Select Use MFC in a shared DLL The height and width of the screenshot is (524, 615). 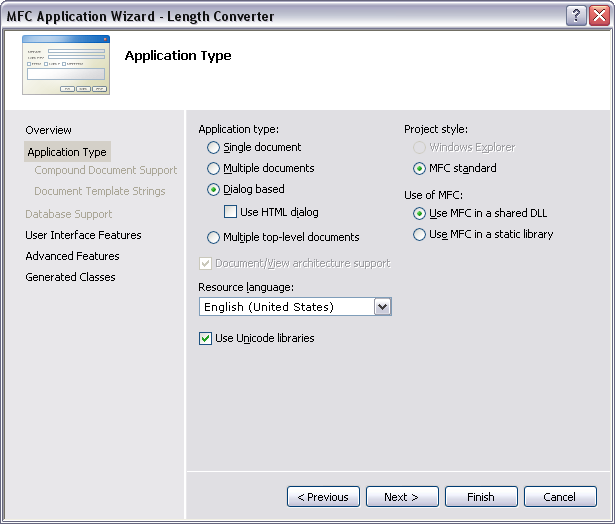[x=419, y=213]
